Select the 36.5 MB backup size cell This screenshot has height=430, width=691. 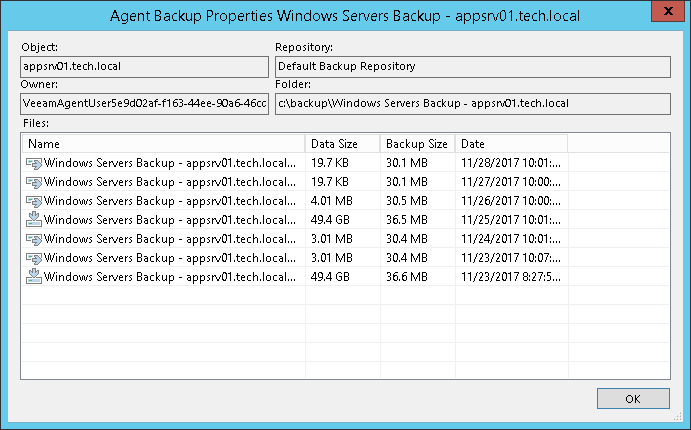(407, 219)
